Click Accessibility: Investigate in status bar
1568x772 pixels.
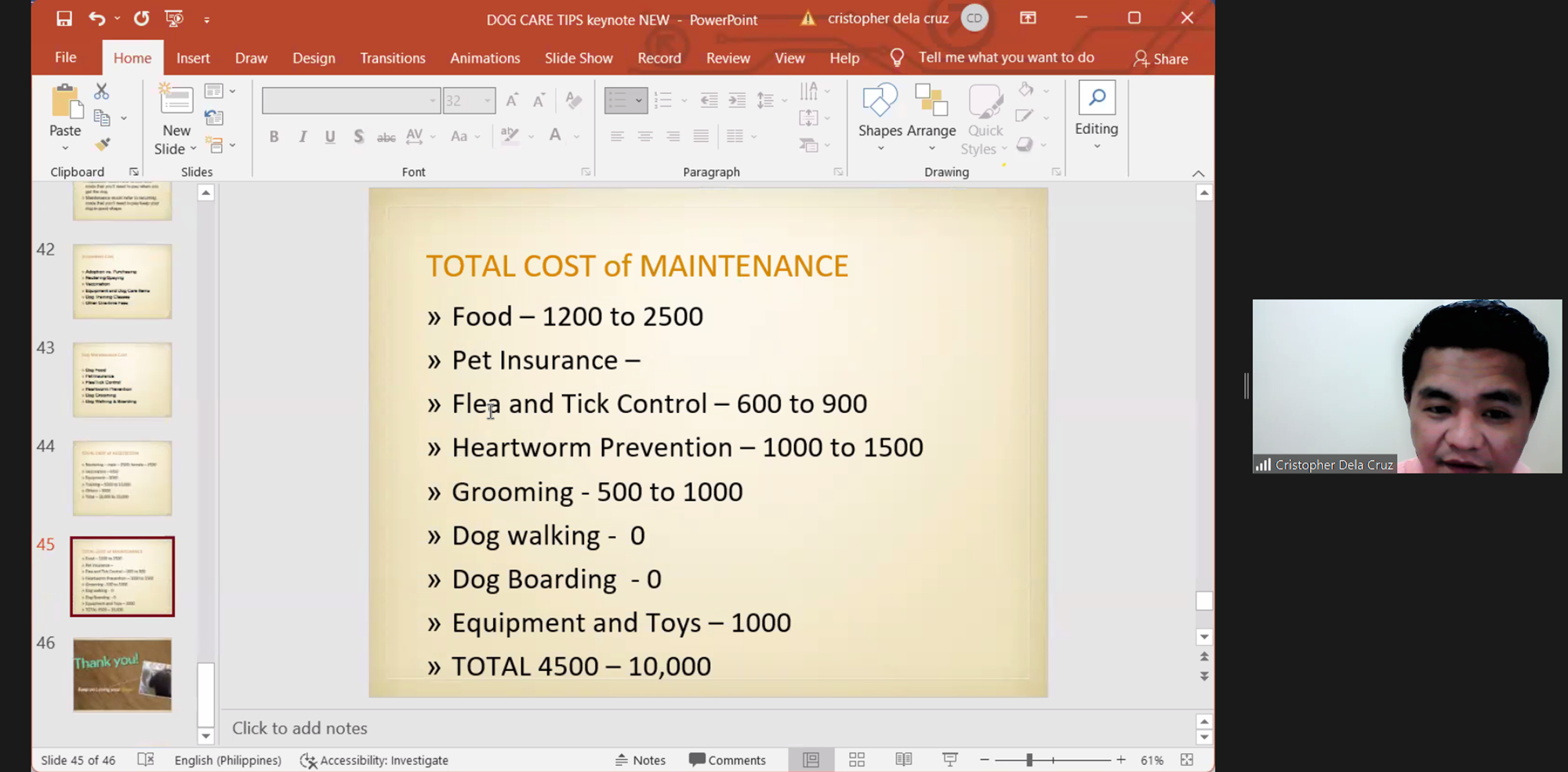(375, 759)
